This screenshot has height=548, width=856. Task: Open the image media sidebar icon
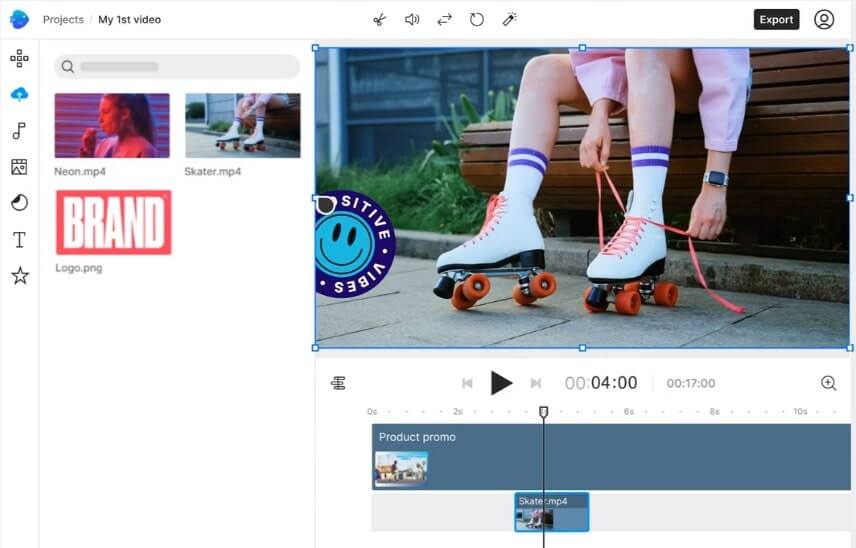(20, 167)
